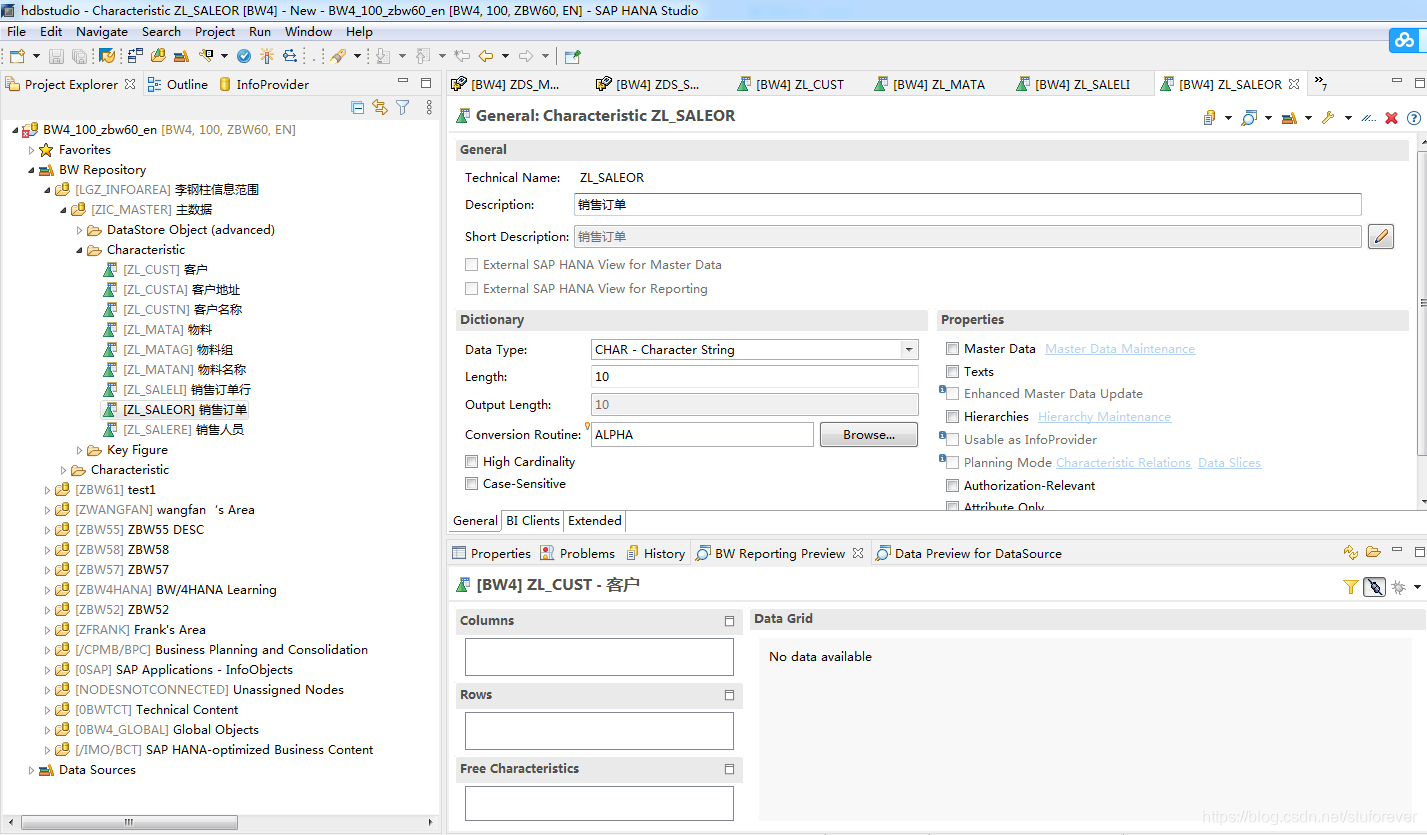
Task: Click the open perspective icon in main toolbar
Action: click(572, 56)
